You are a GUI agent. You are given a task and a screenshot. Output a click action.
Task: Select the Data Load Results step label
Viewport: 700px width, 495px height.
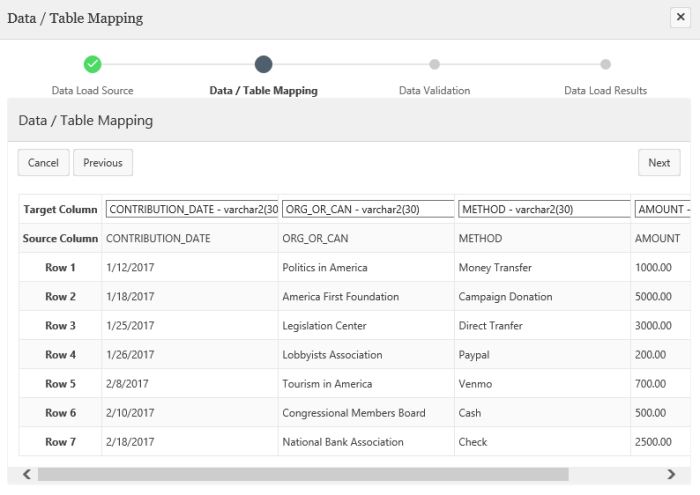605,90
